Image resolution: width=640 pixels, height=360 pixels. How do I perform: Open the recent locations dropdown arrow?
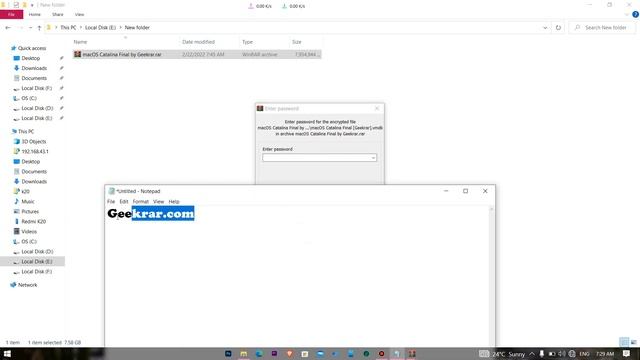point(30,28)
